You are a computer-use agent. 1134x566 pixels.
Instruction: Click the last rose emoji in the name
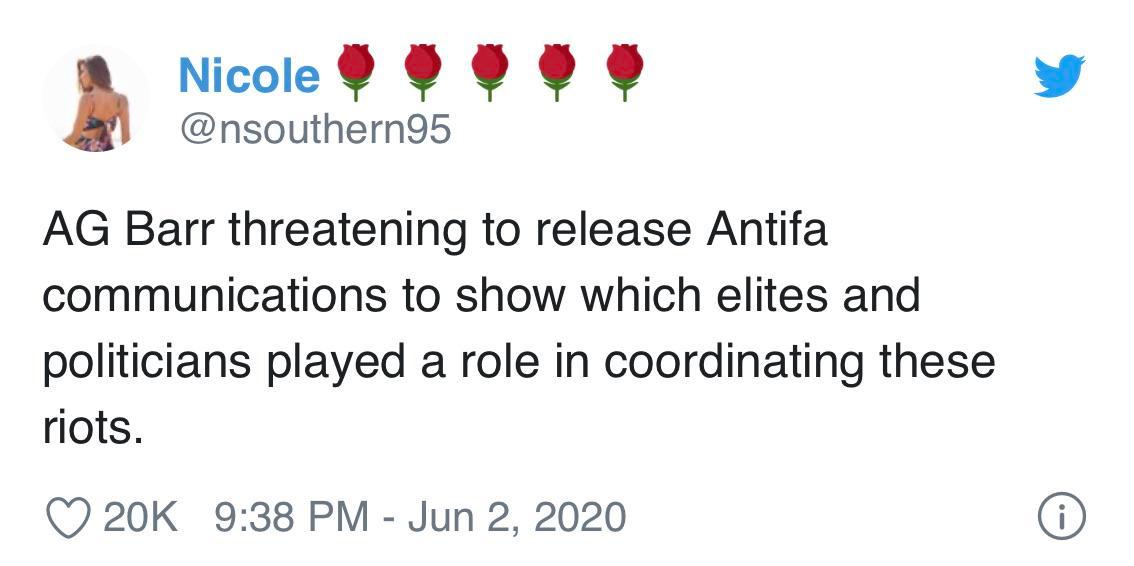(x=624, y=72)
